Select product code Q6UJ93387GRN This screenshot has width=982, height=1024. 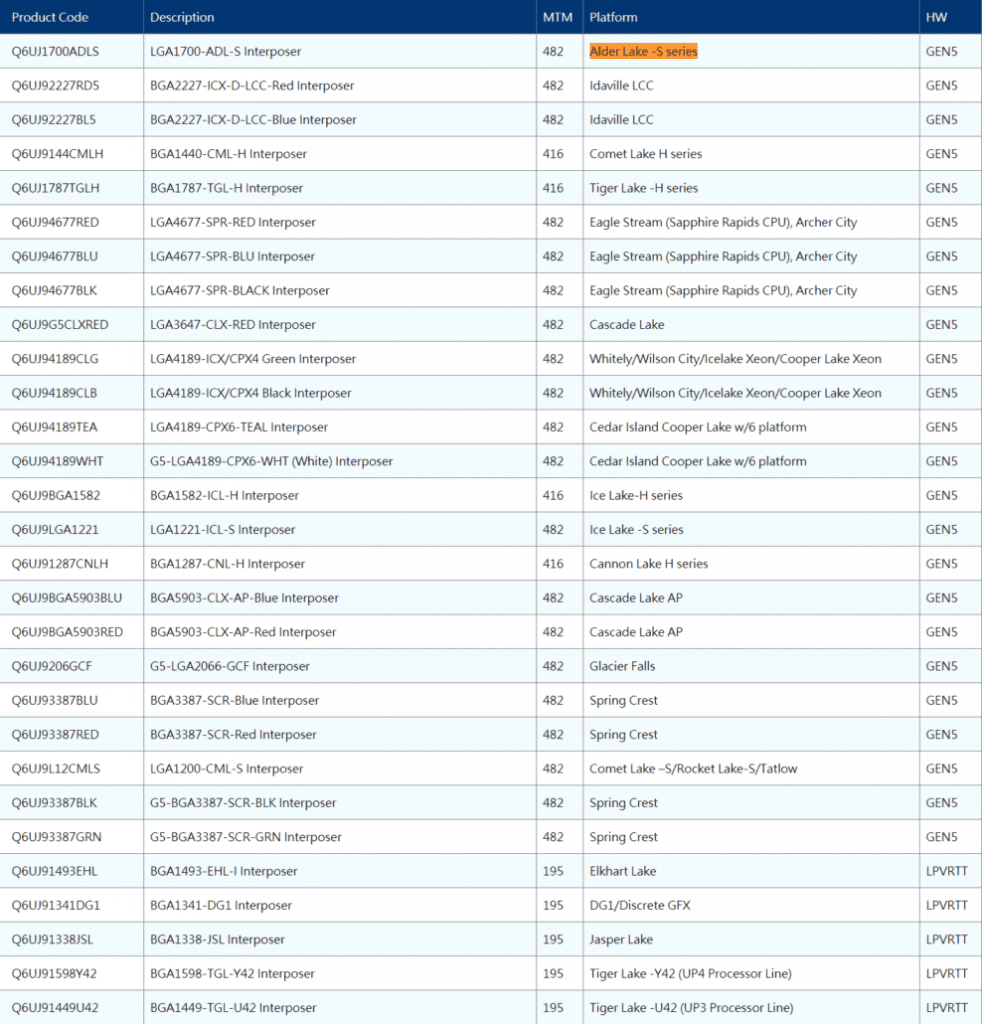point(57,837)
